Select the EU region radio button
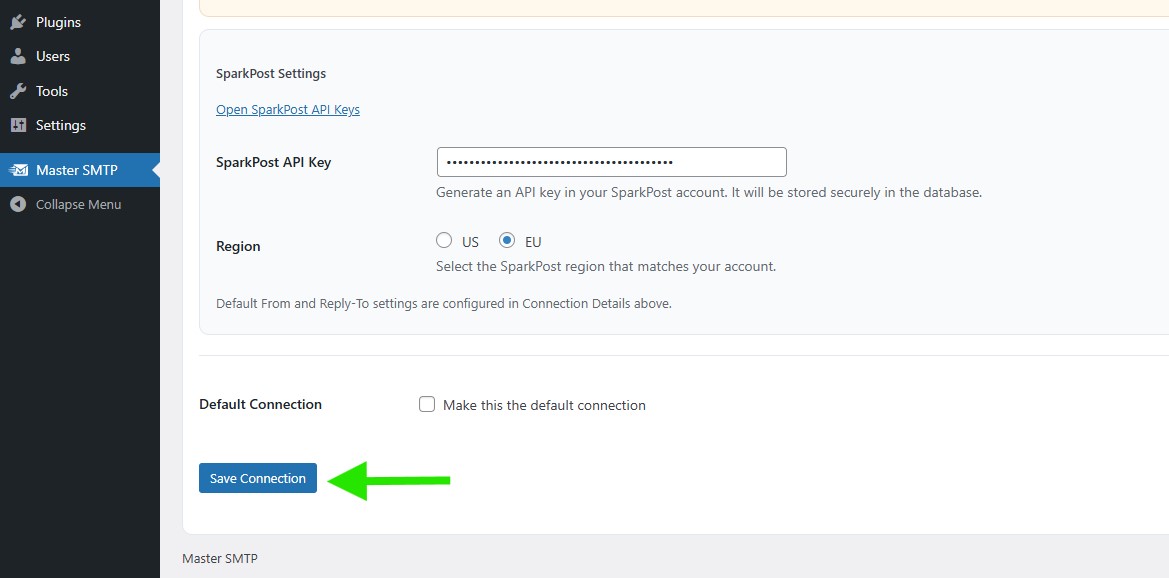 pos(507,241)
